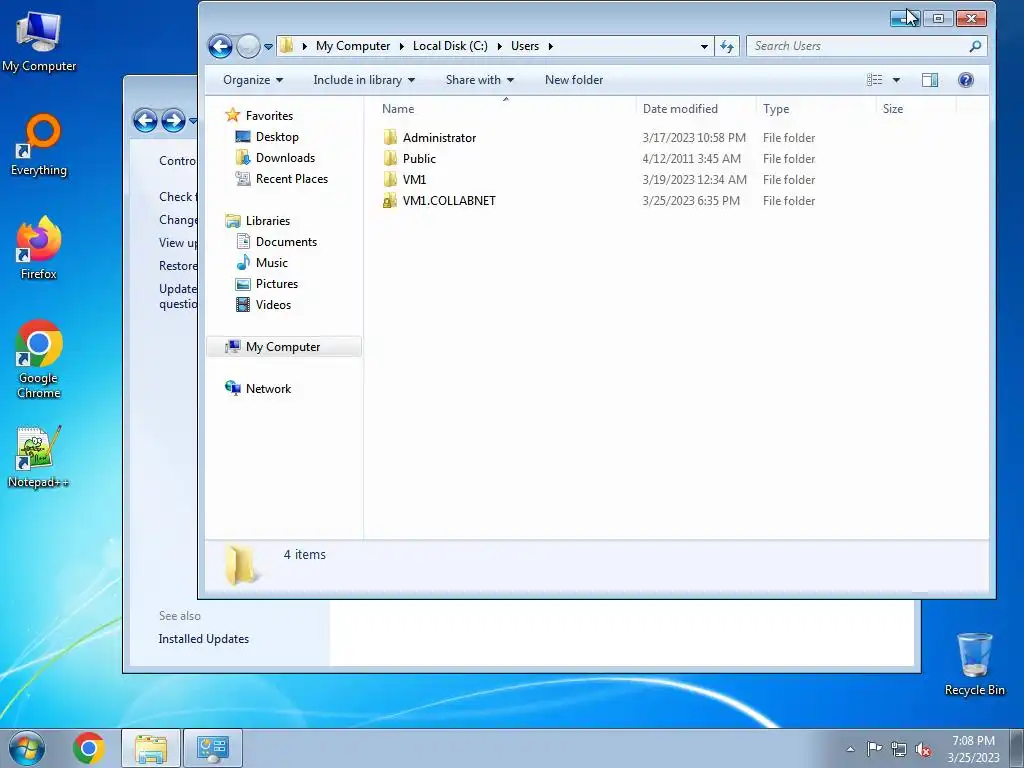
Task: Create a New folder from the toolbar
Action: point(574,80)
